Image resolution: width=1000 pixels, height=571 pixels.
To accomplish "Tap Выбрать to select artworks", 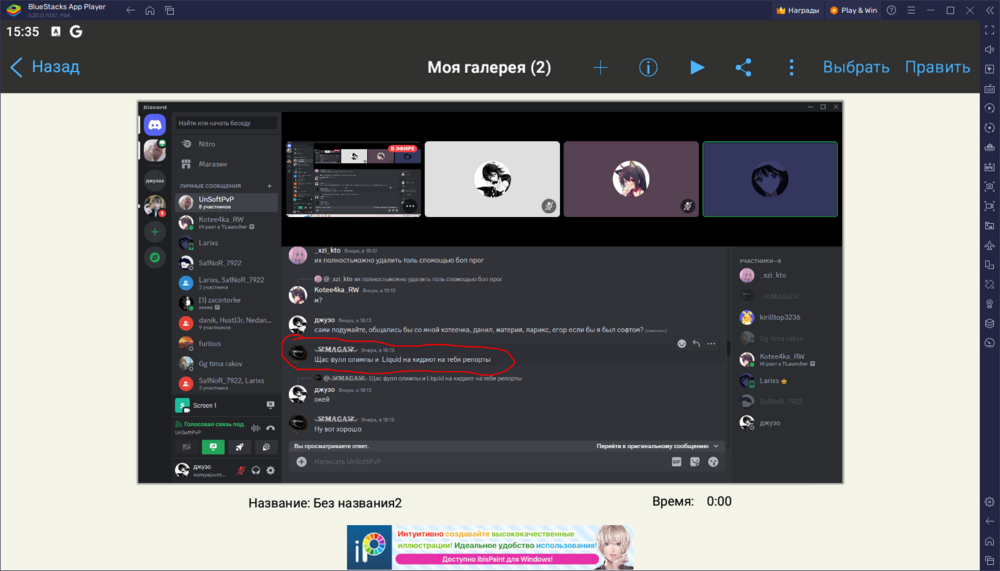I will click(856, 67).
